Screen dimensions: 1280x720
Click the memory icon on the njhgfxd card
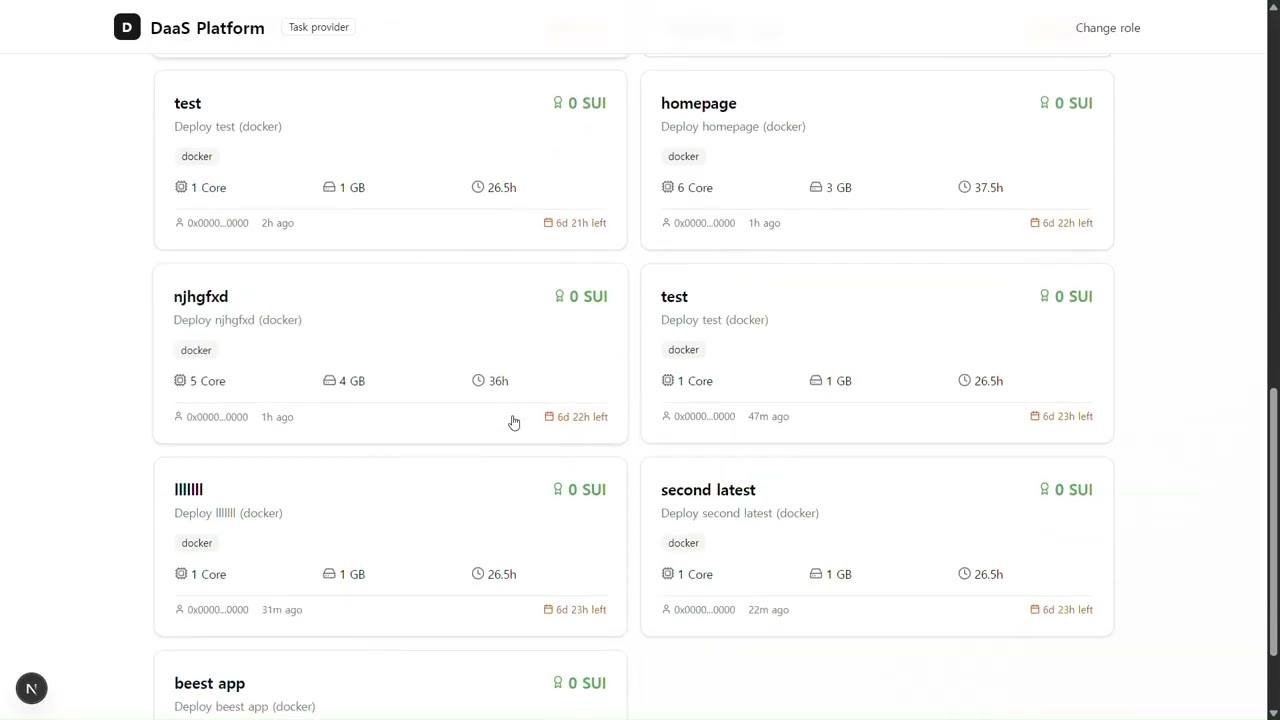point(329,381)
